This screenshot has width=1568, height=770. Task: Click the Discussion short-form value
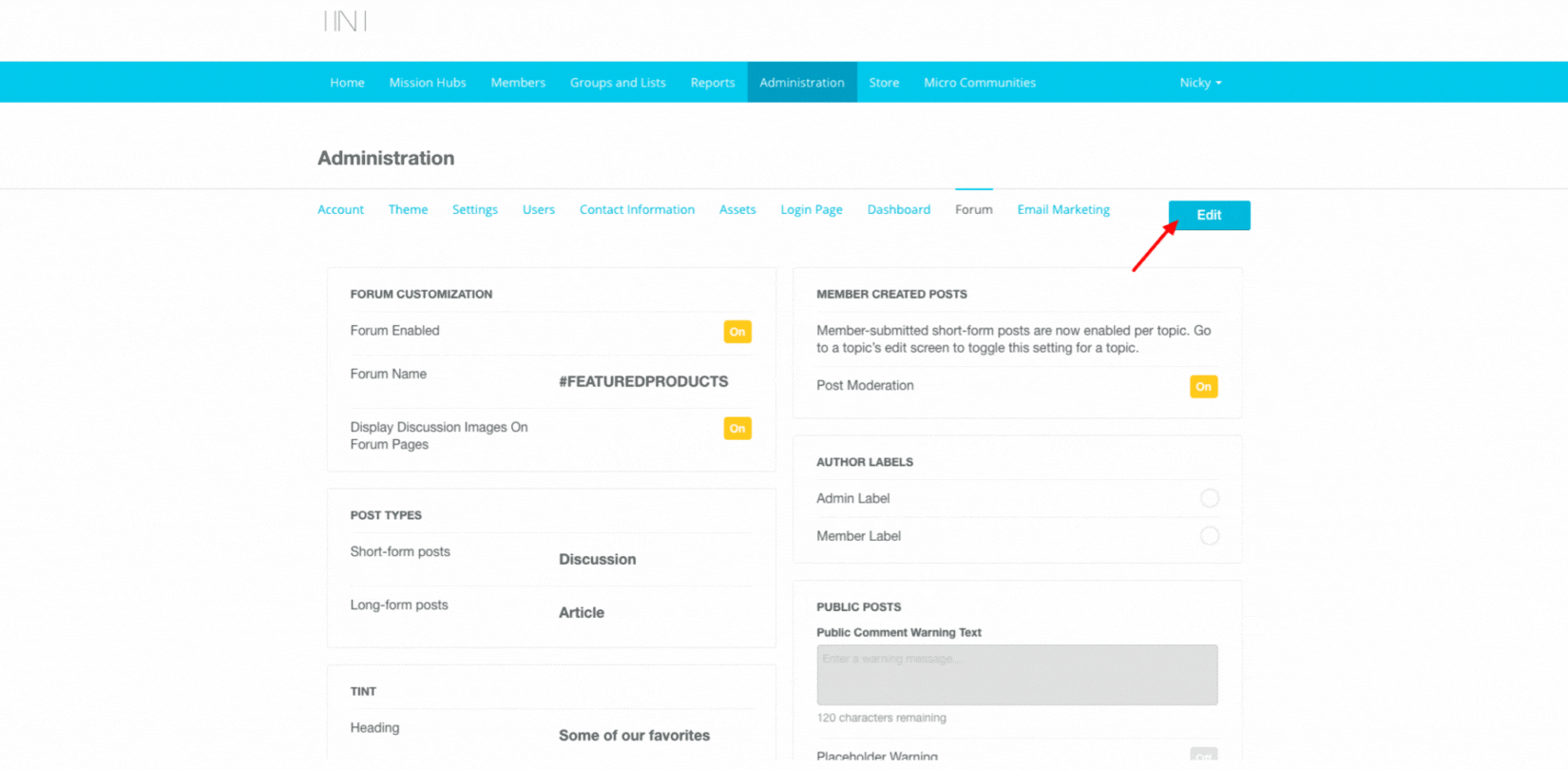click(598, 559)
